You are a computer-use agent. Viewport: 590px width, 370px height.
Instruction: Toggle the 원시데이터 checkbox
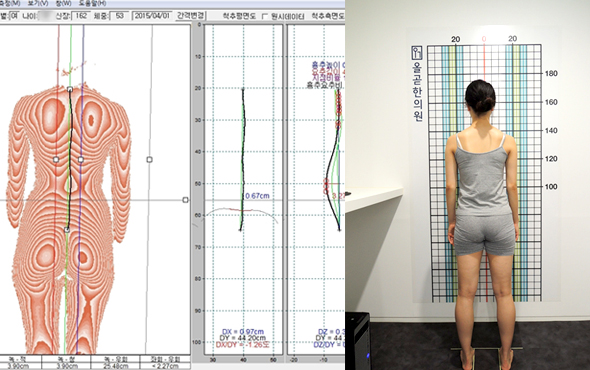(x=265, y=16)
